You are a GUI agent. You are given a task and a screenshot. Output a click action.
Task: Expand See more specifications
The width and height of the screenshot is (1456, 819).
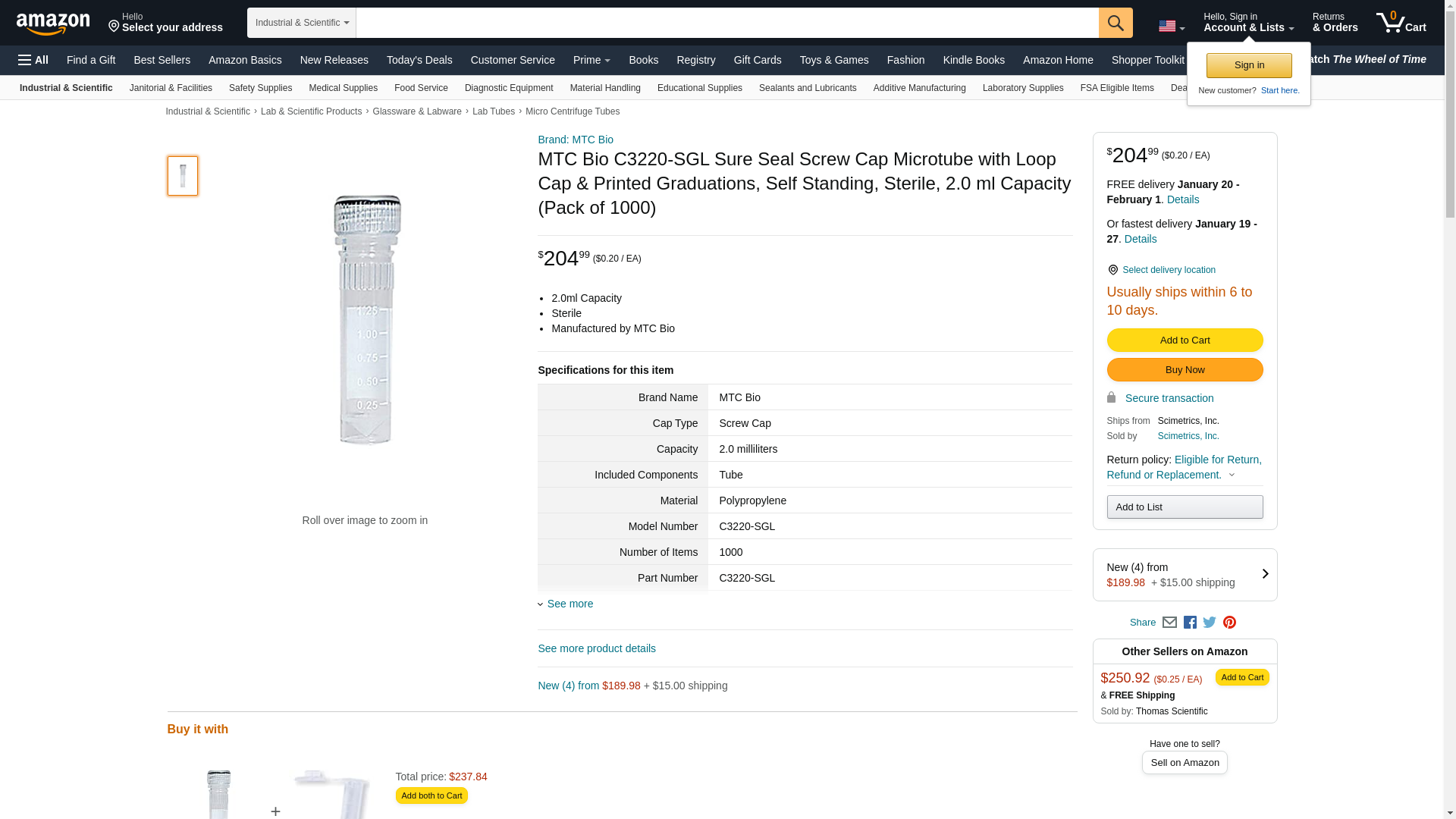(x=570, y=604)
